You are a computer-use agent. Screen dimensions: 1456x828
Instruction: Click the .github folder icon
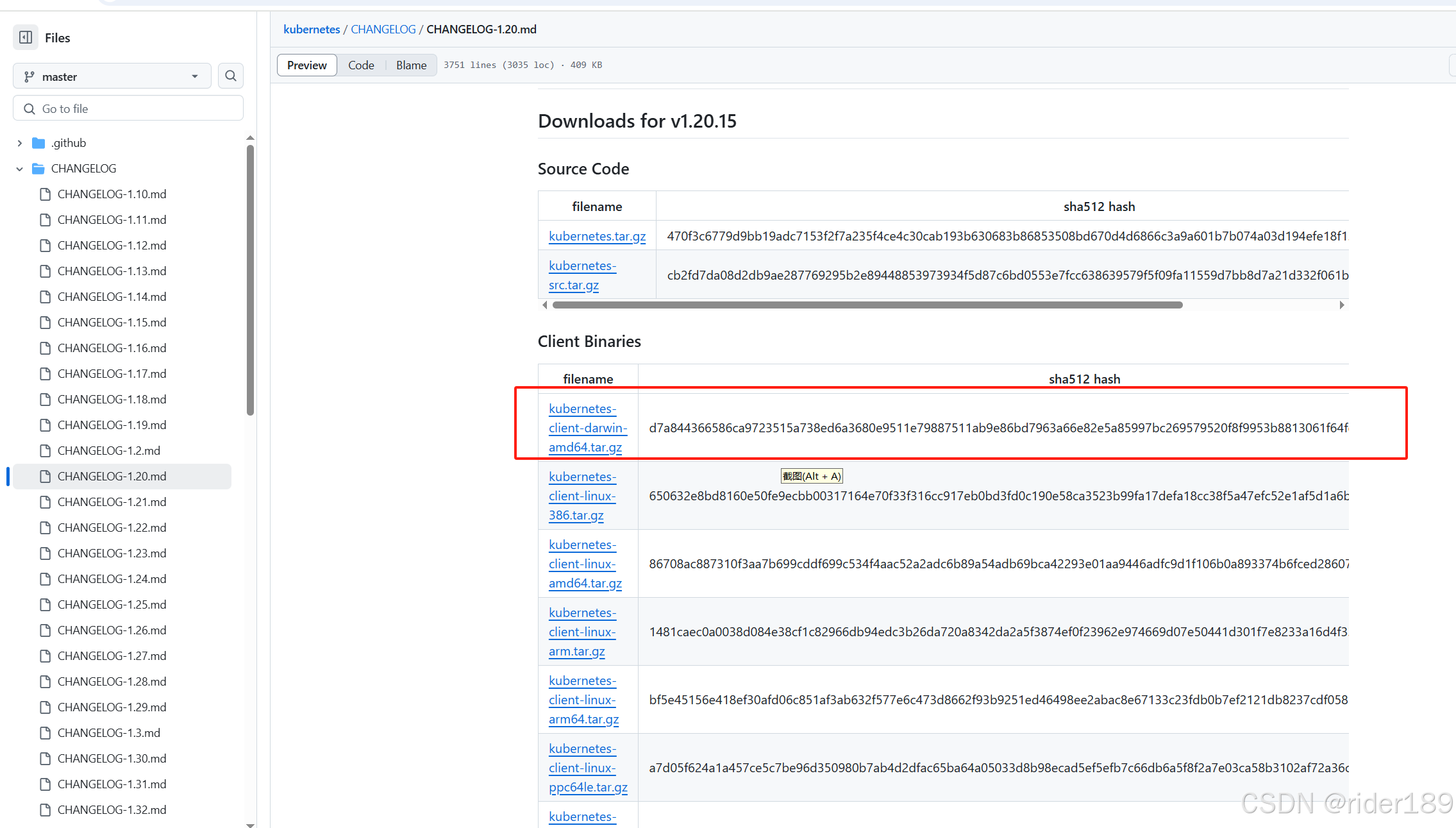pyautogui.click(x=38, y=143)
